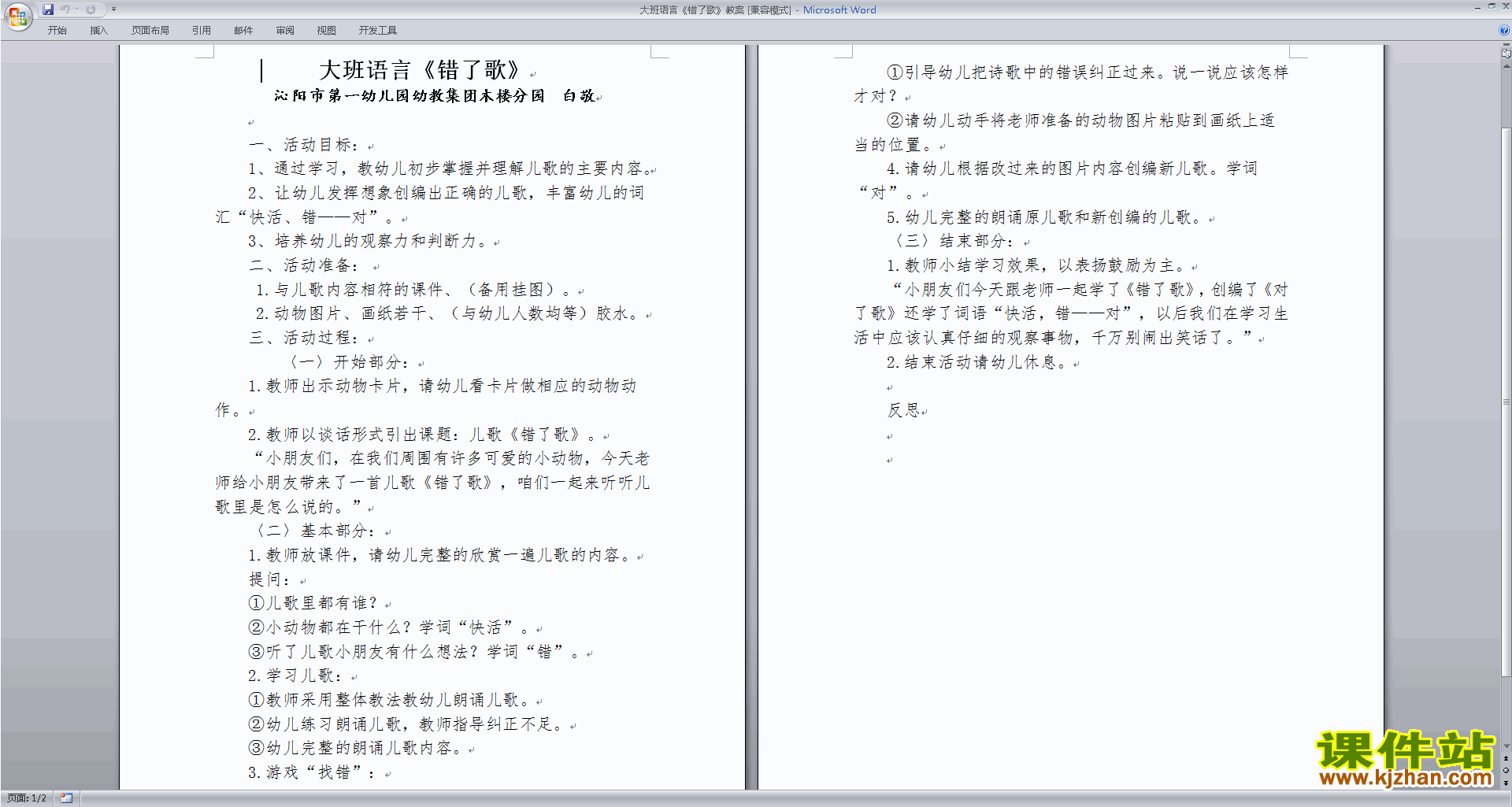Viewport: 1512px width, 807px height.
Task: Switch to the 插入 ribbon tab
Action: tap(98, 31)
